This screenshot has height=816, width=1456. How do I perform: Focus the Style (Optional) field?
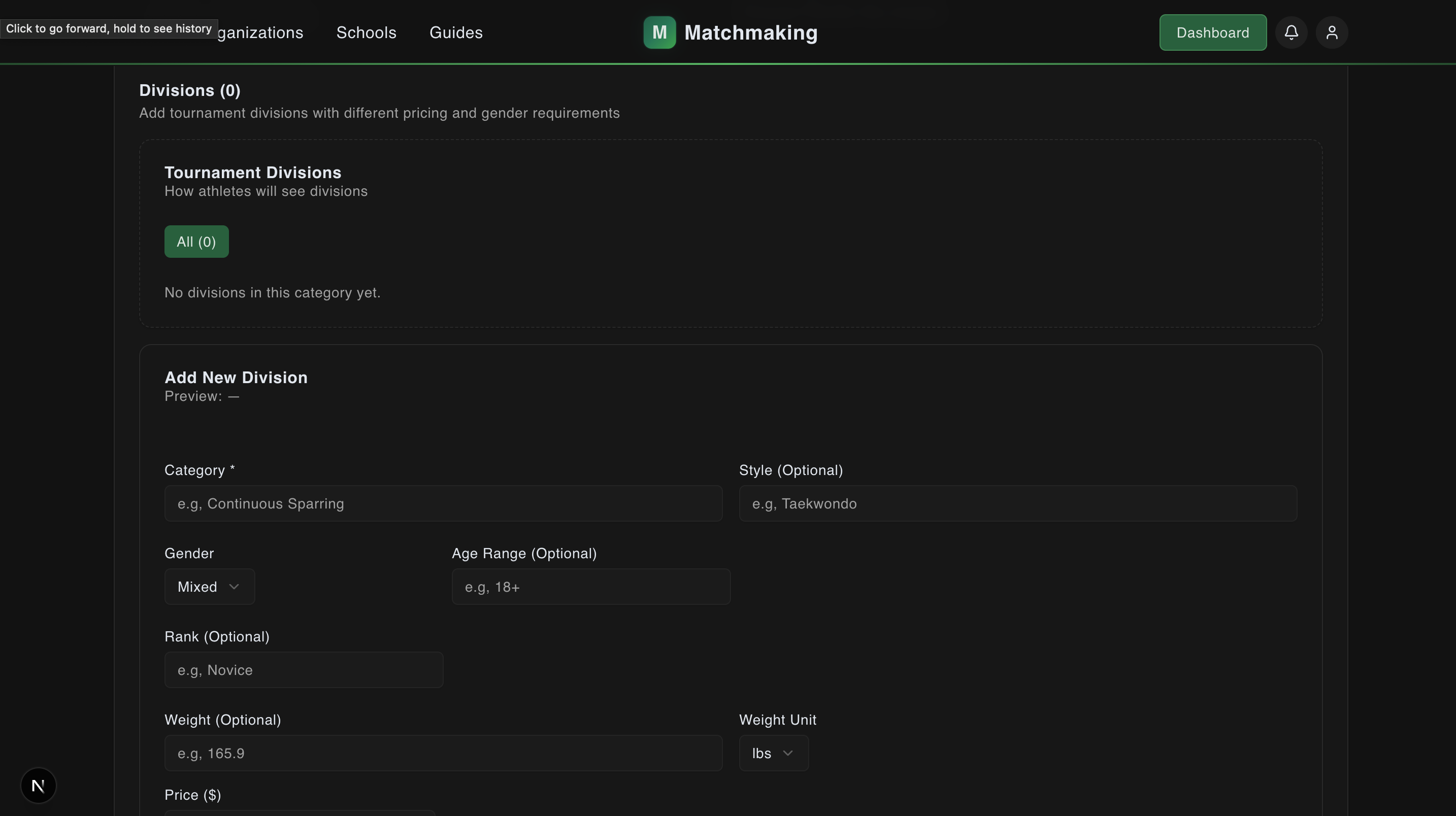(x=1018, y=503)
